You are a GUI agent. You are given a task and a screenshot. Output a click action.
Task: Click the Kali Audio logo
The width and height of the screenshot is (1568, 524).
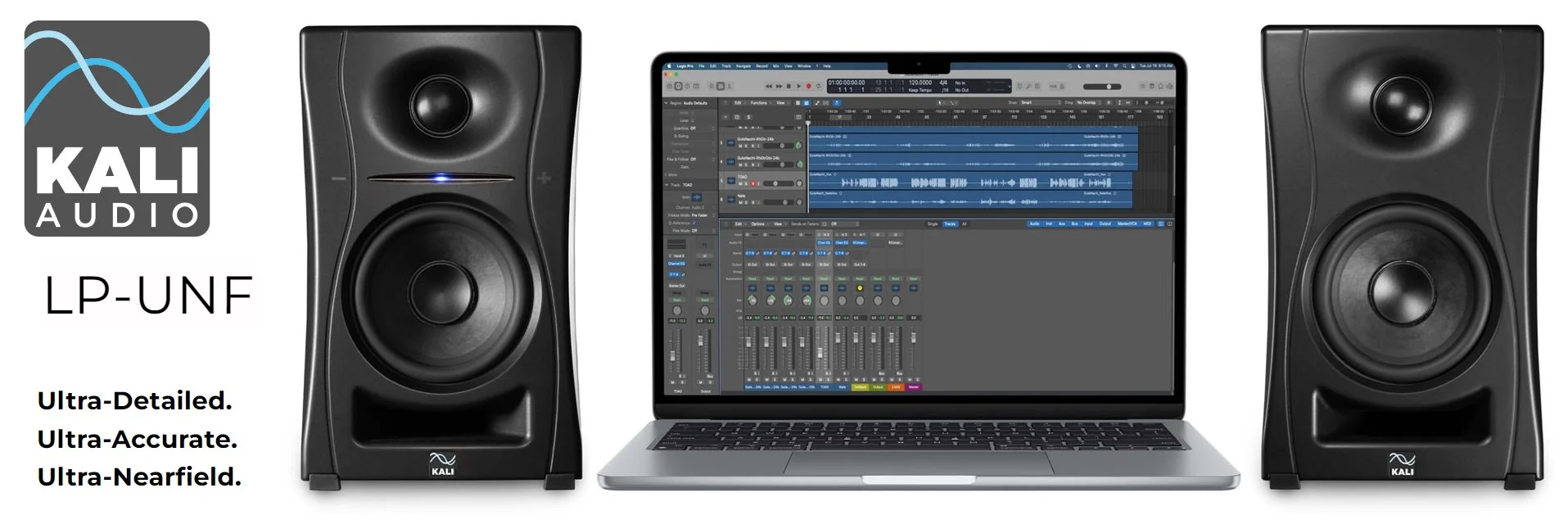point(117,129)
